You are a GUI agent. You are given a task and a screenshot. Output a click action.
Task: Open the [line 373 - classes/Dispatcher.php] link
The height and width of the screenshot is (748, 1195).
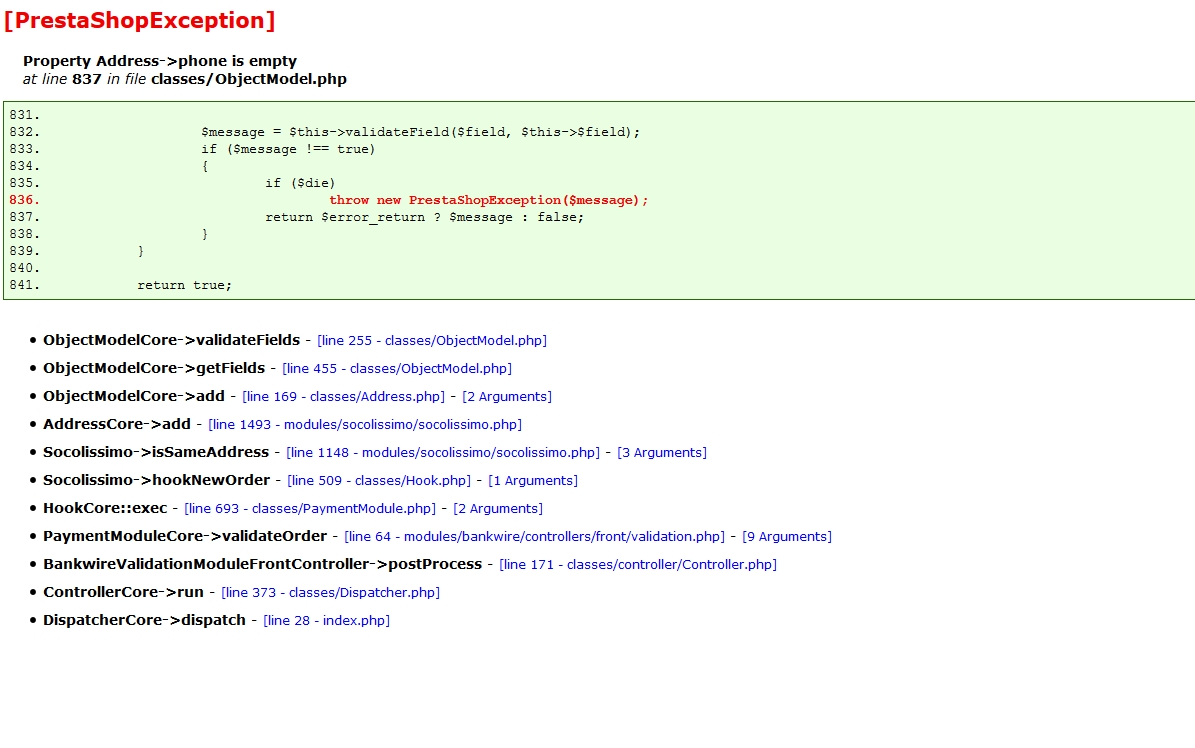tap(330, 592)
